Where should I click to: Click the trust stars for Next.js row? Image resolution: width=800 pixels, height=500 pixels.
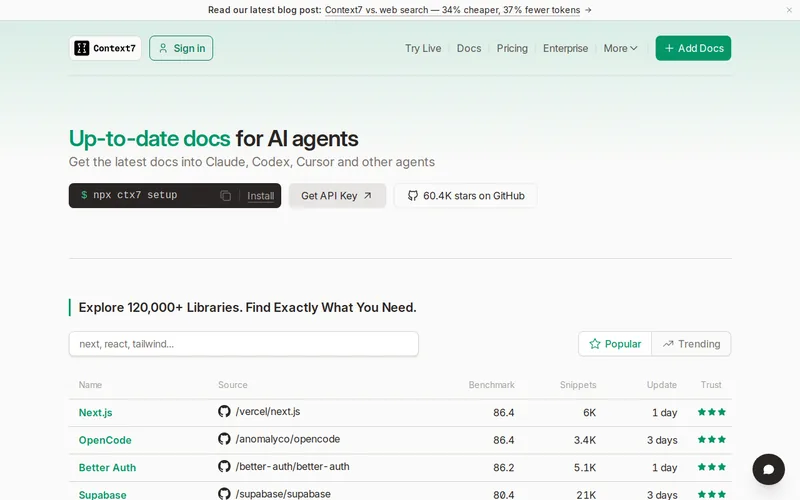[x=712, y=412]
